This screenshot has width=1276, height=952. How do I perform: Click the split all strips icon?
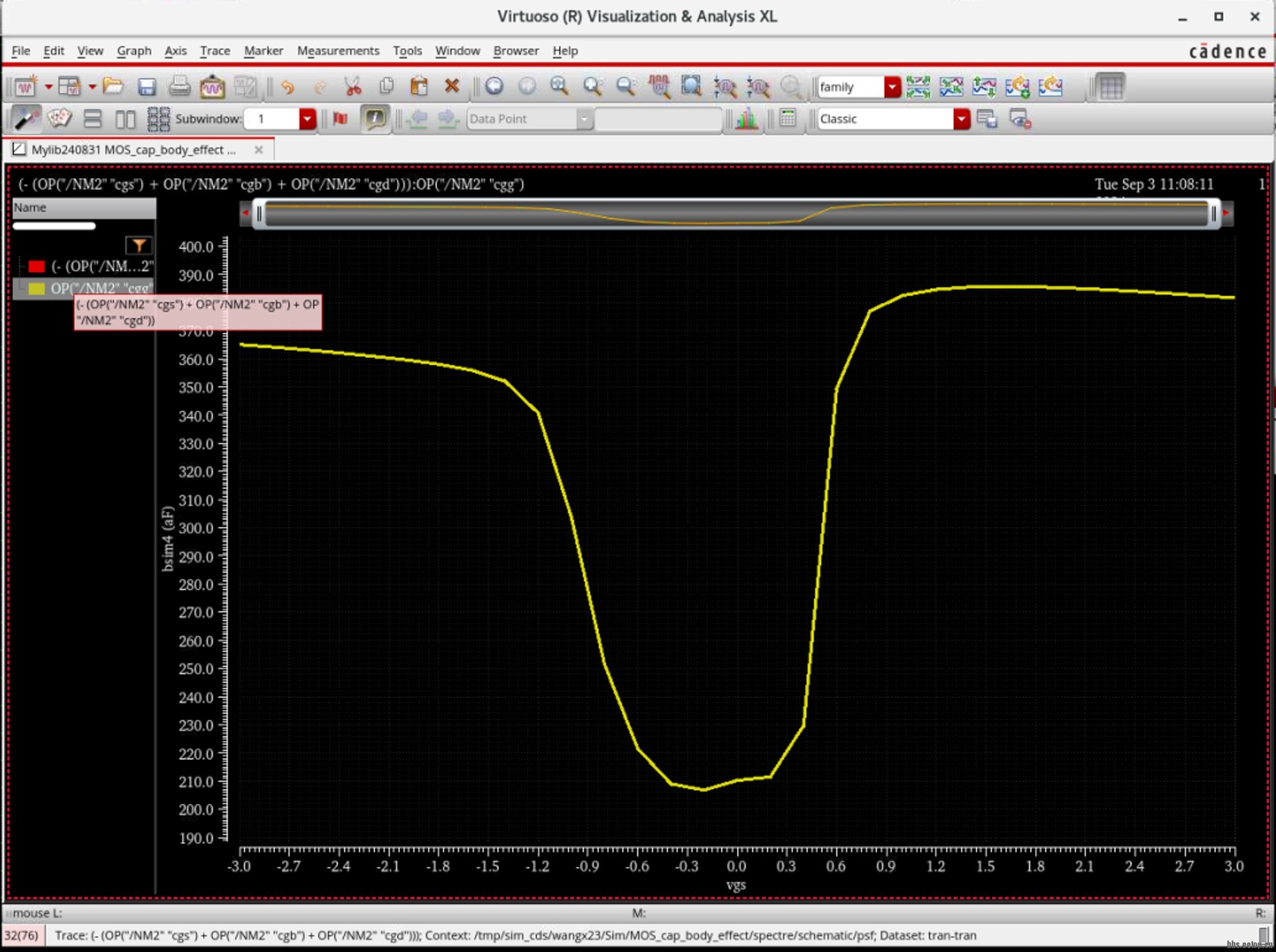coord(918,86)
